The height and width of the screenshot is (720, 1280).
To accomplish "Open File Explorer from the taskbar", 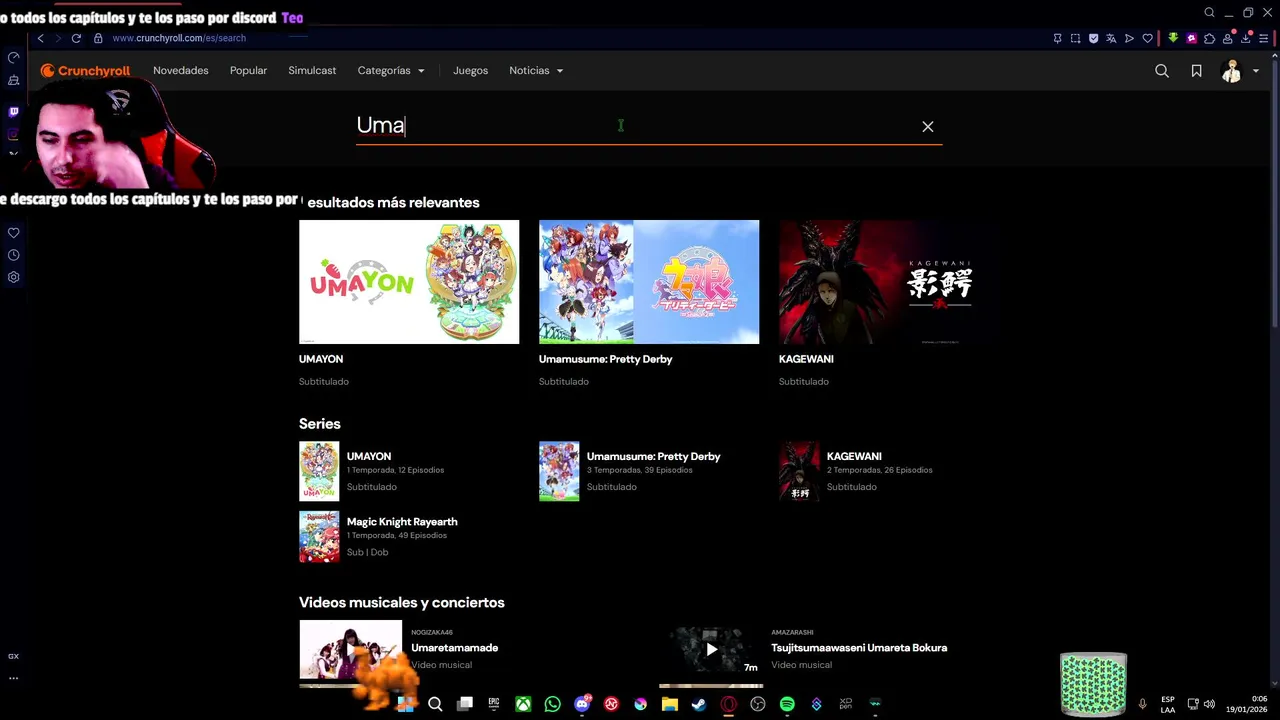I will (x=670, y=704).
